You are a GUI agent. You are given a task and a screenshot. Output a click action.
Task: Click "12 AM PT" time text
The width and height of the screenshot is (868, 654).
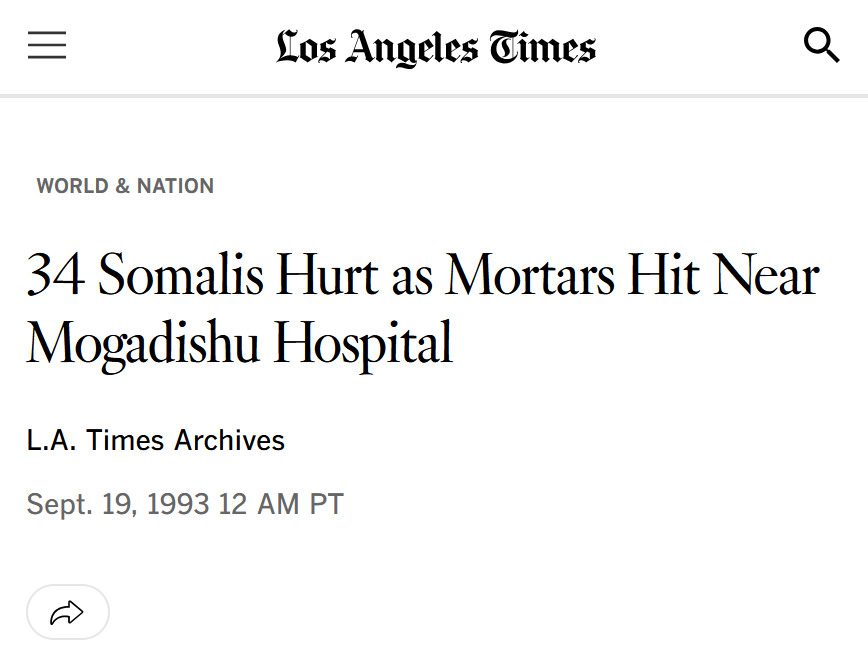tap(281, 503)
